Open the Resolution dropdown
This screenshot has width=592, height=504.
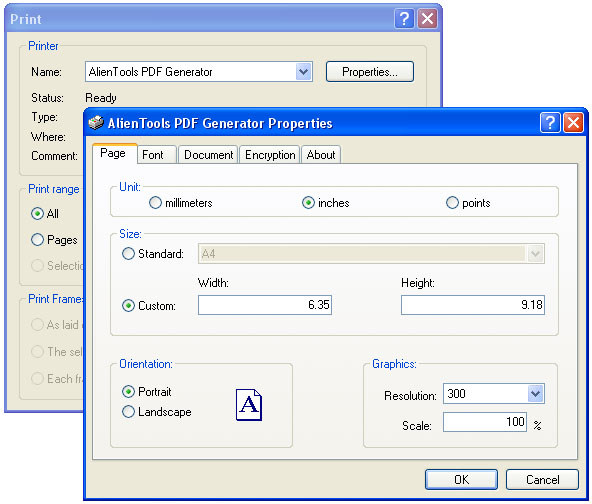535,394
